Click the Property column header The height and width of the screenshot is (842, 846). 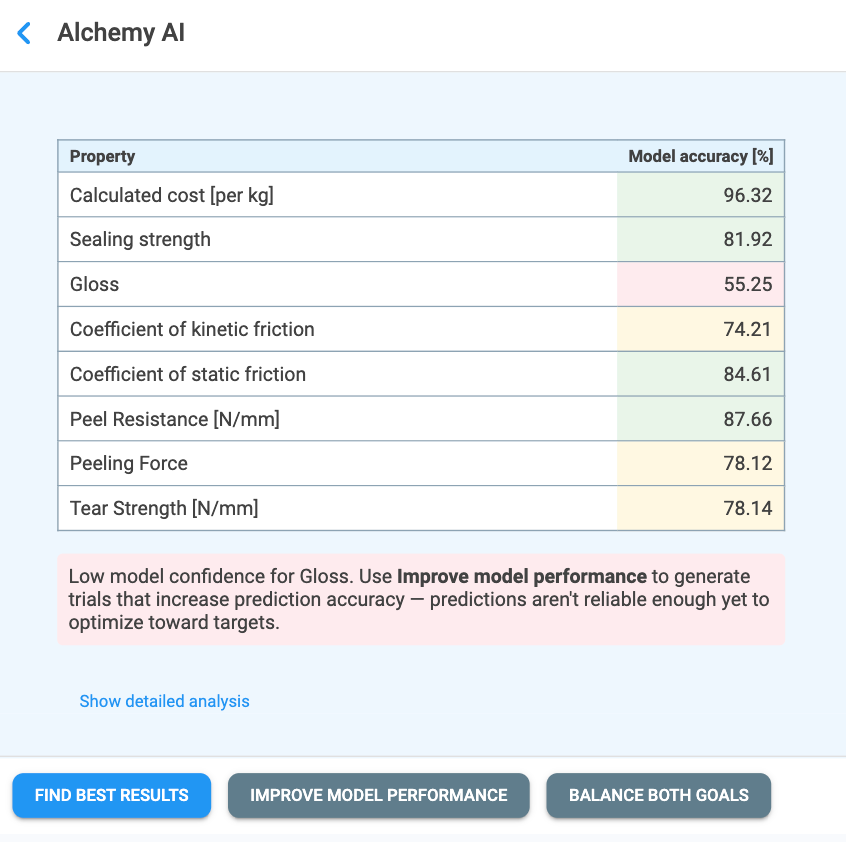pos(103,156)
